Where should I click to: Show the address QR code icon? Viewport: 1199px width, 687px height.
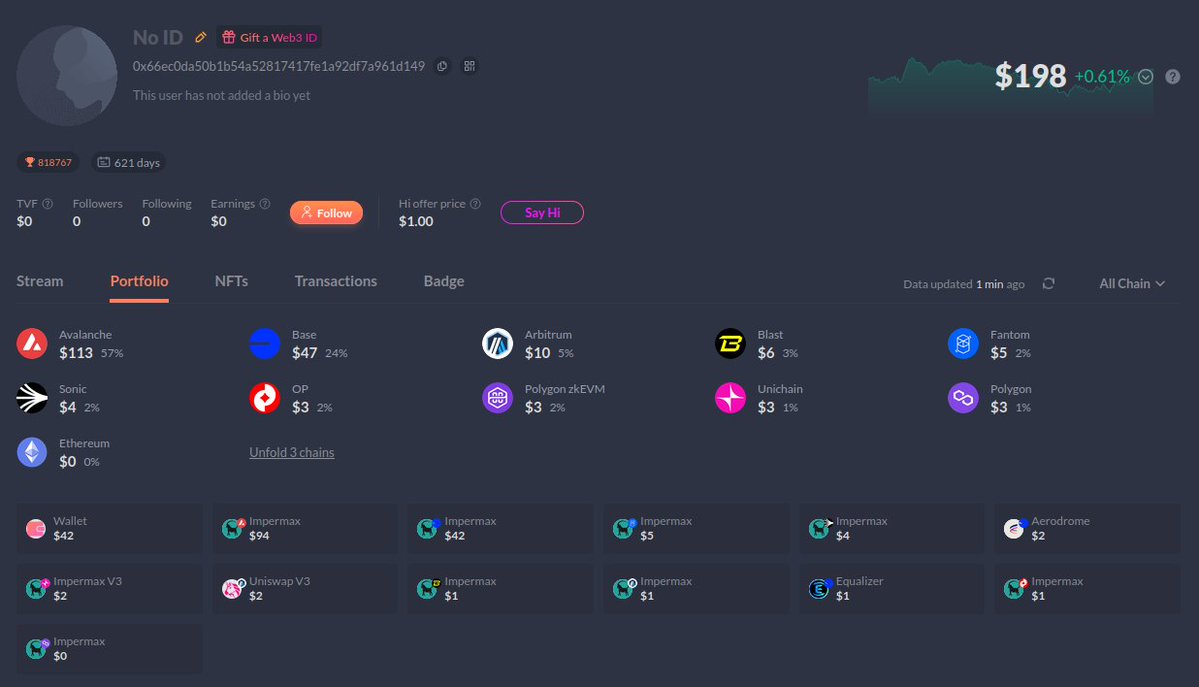(x=470, y=67)
